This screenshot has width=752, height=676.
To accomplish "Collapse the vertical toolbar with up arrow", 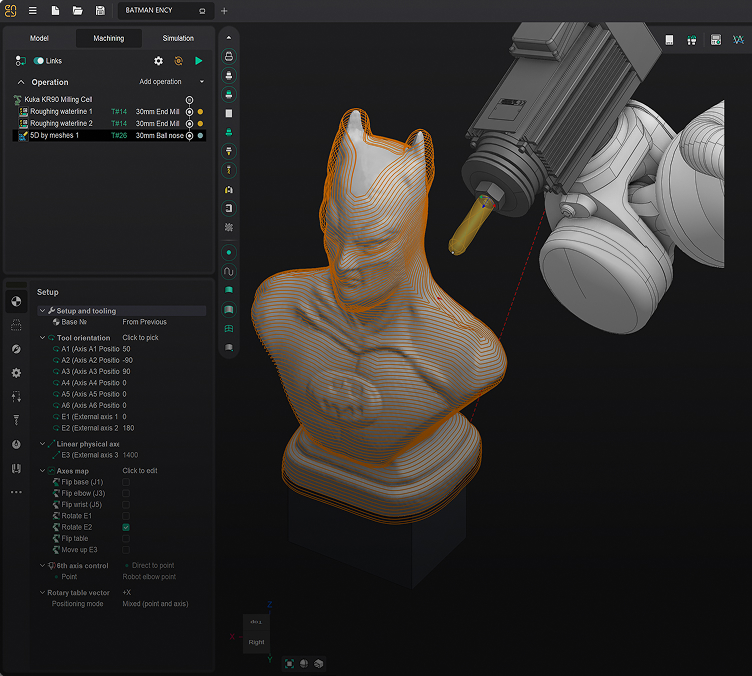I will (229, 38).
